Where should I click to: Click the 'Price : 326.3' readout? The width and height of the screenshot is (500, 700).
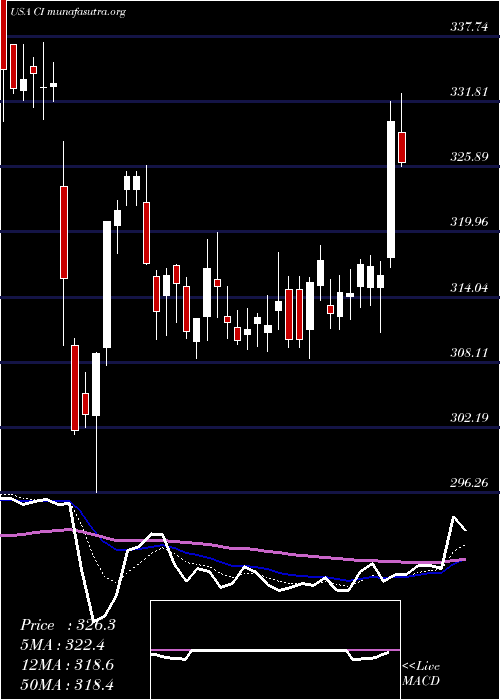[x=68, y=625]
